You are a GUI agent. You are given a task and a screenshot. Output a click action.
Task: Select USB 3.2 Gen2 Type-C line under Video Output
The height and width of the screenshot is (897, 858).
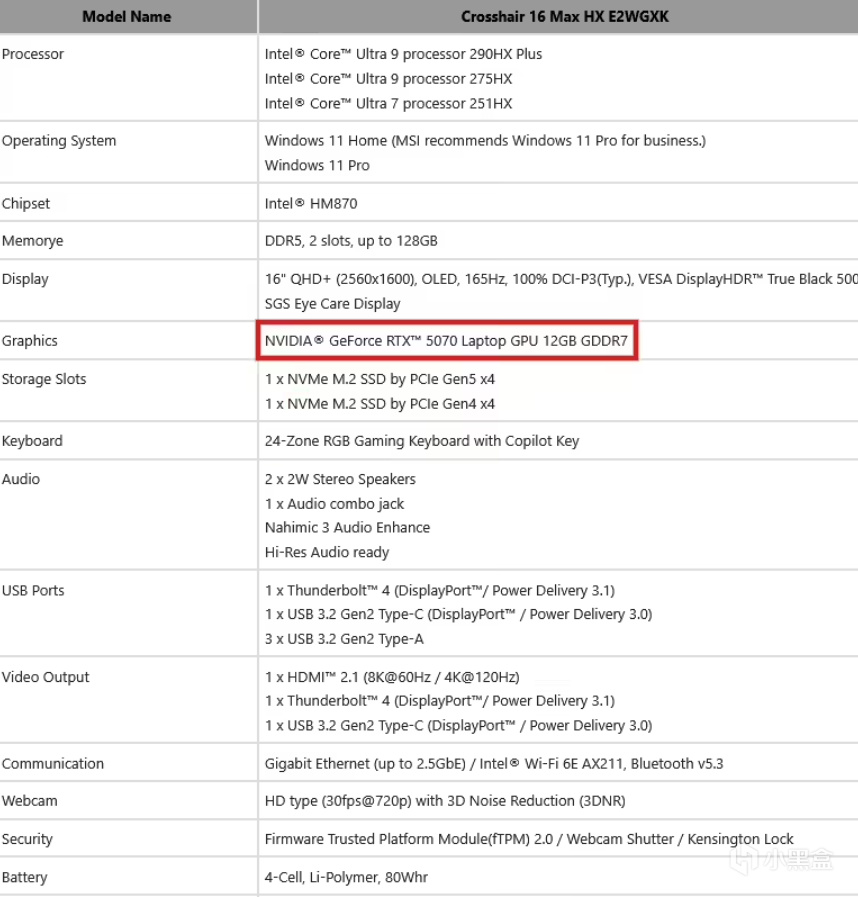coord(458,725)
